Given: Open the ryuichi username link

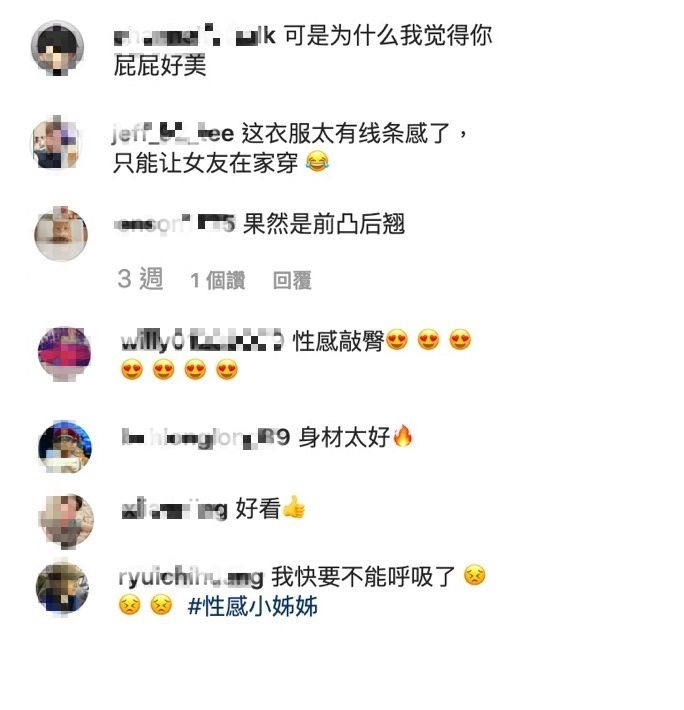Looking at the screenshot, I should (x=191, y=577).
